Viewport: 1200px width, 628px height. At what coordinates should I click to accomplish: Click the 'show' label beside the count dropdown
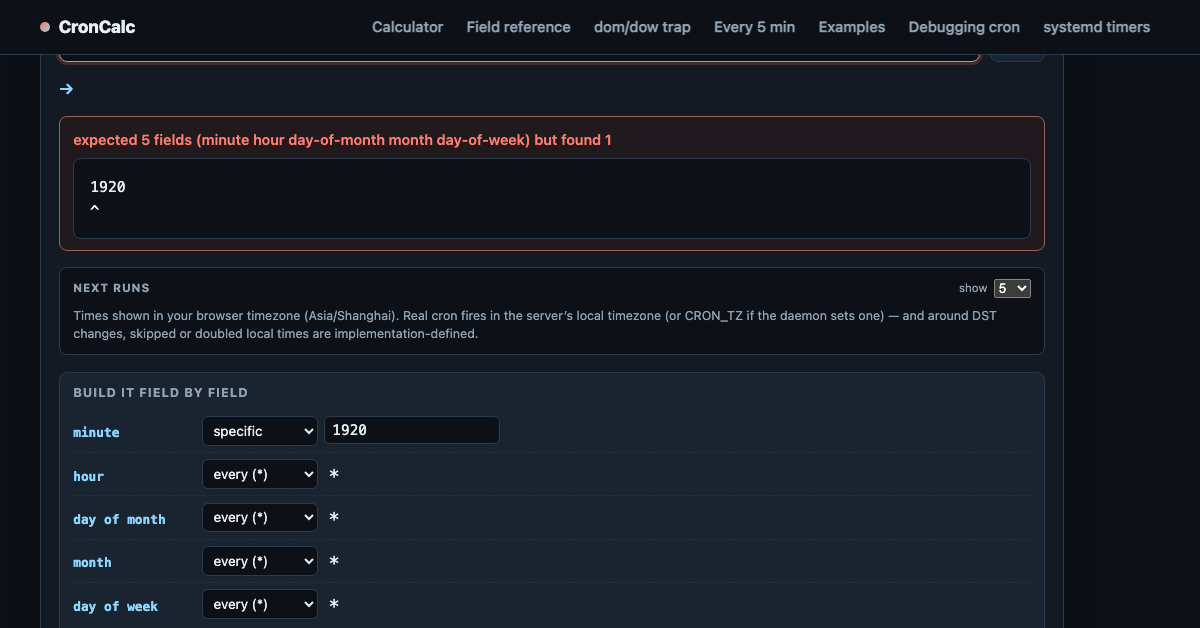[973, 288]
